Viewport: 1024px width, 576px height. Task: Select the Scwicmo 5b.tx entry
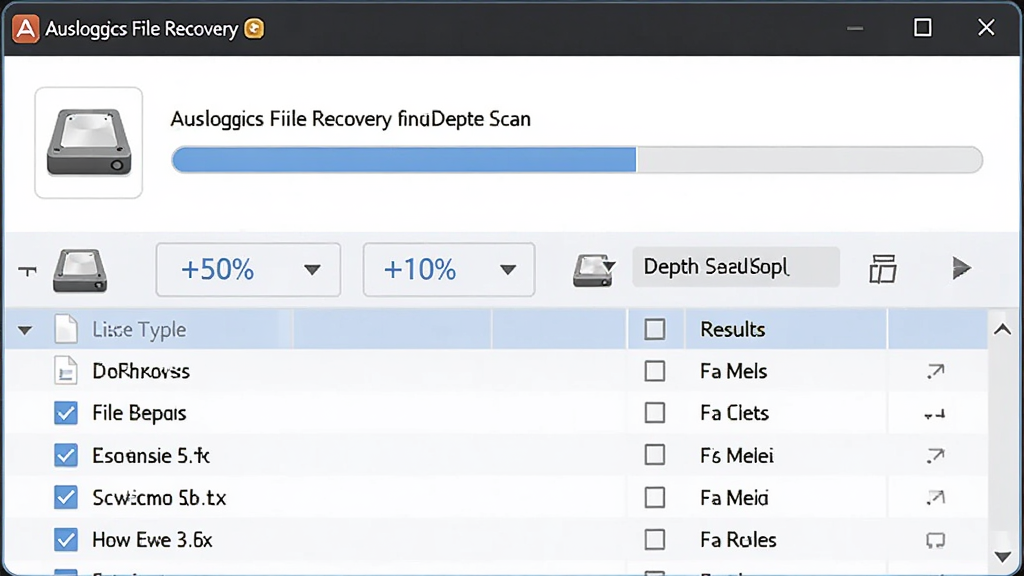click(159, 498)
